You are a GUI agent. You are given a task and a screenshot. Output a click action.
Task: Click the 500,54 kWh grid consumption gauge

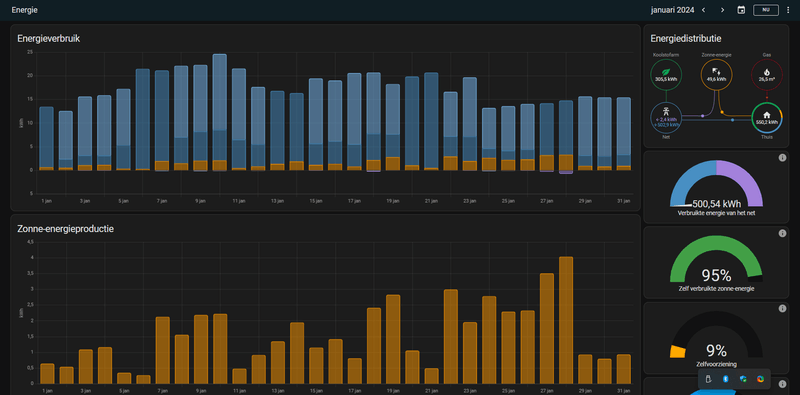(x=716, y=184)
